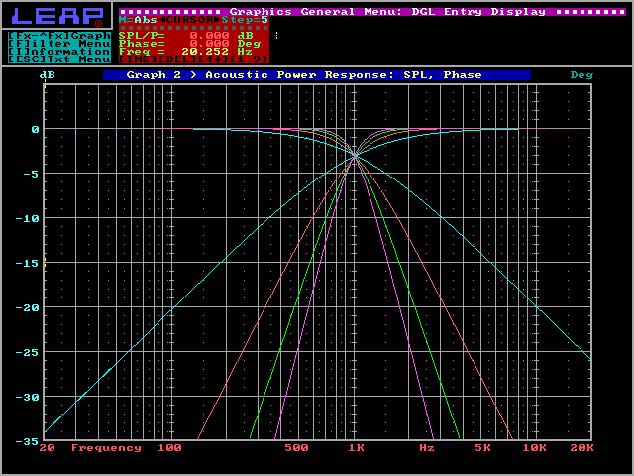The image size is (634, 476).
Task: Select the Information menu entry
Action: click(x=59, y=51)
